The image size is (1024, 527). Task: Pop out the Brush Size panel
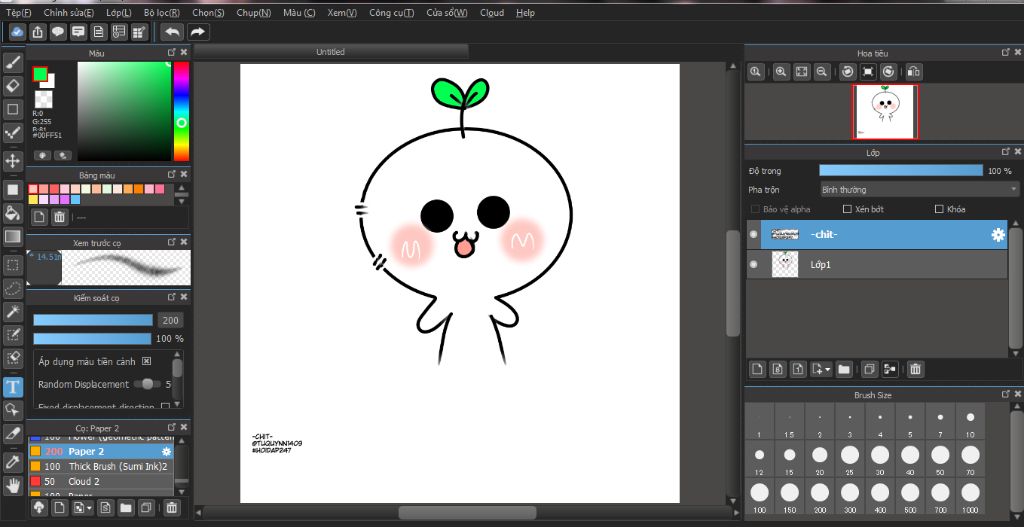1006,394
